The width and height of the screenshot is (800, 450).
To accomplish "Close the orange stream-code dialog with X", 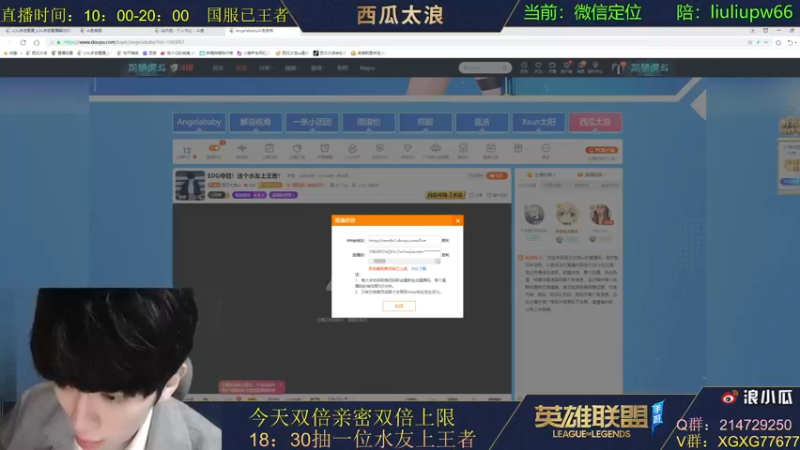I will [x=458, y=220].
